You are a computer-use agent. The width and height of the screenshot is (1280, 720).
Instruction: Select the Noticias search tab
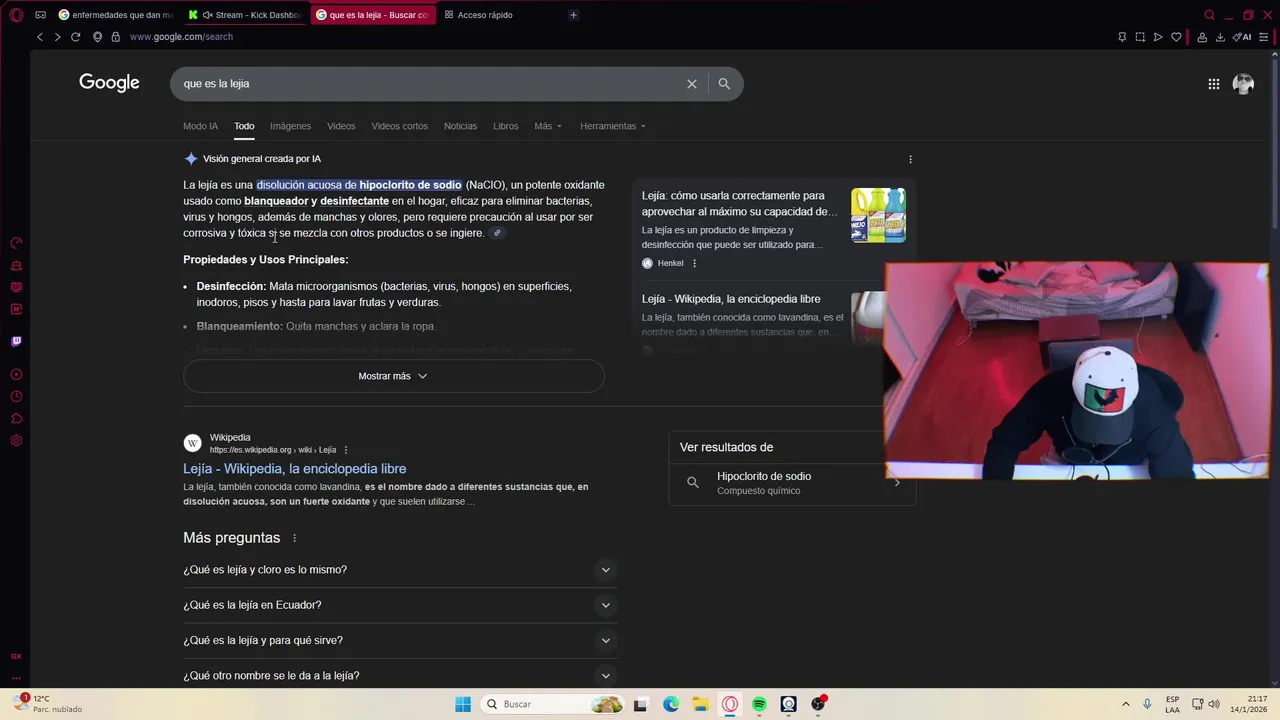(460, 126)
